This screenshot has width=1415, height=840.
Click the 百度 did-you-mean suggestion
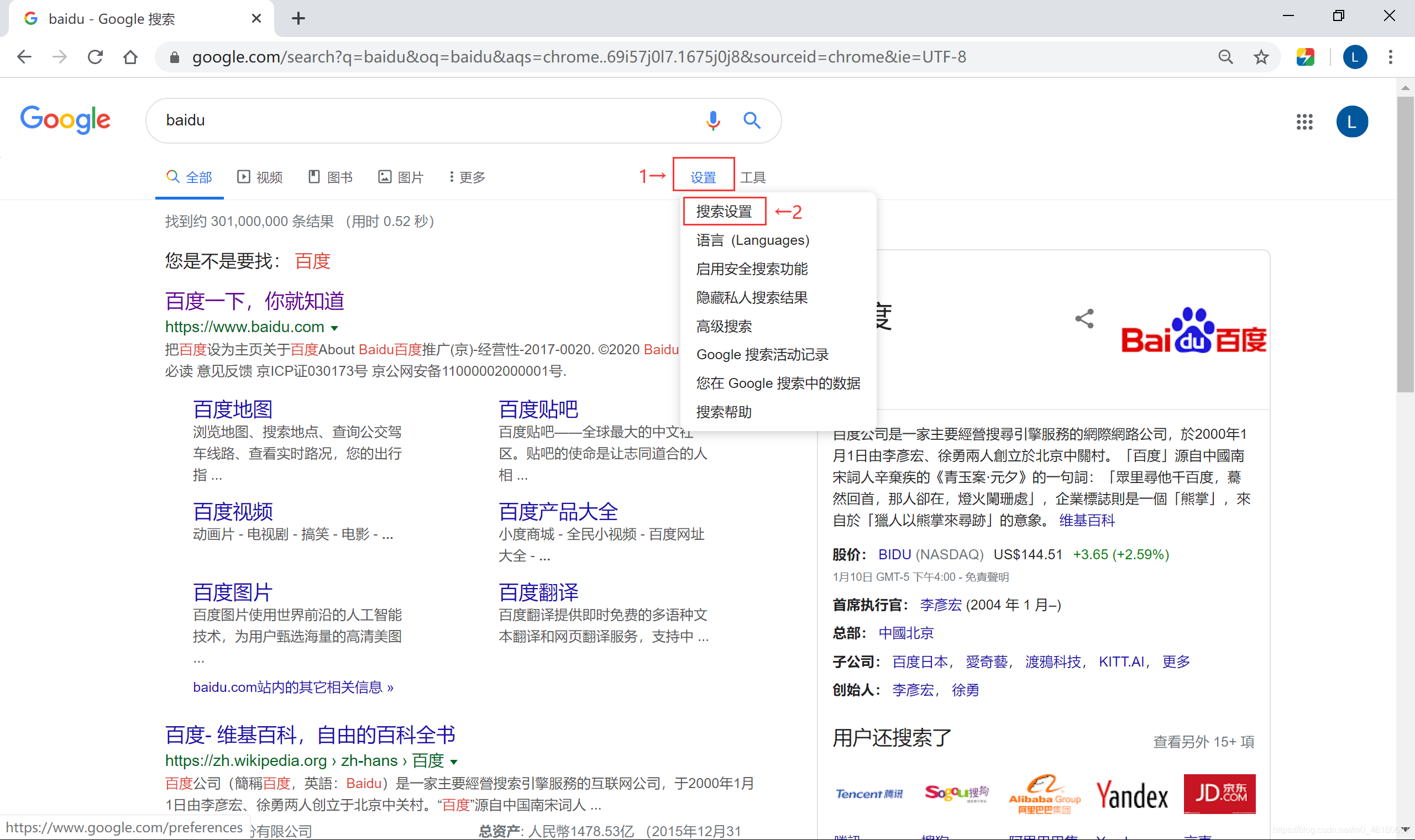tap(312, 261)
